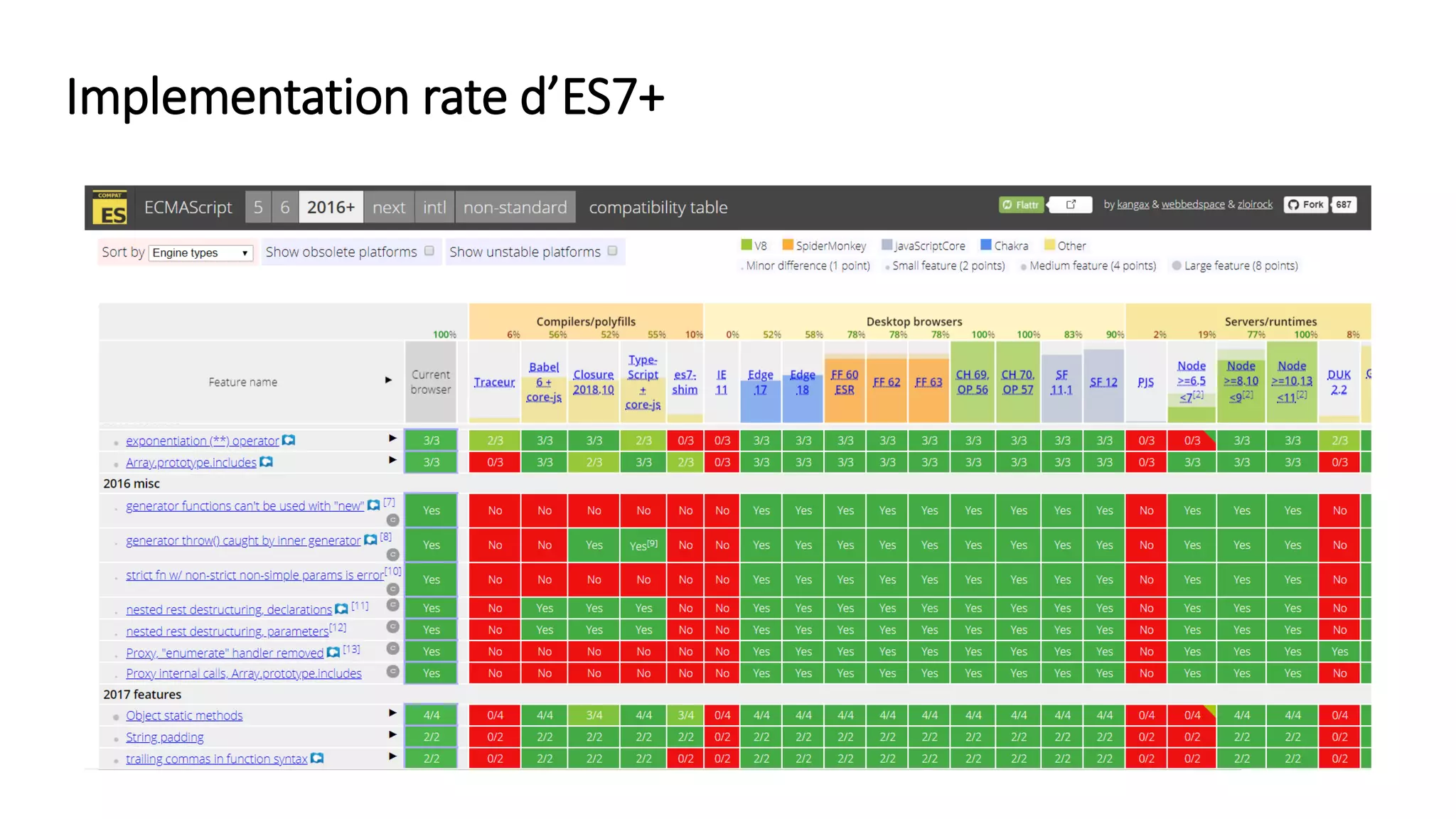Click the green V8 legend color swatch

click(746, 245)
